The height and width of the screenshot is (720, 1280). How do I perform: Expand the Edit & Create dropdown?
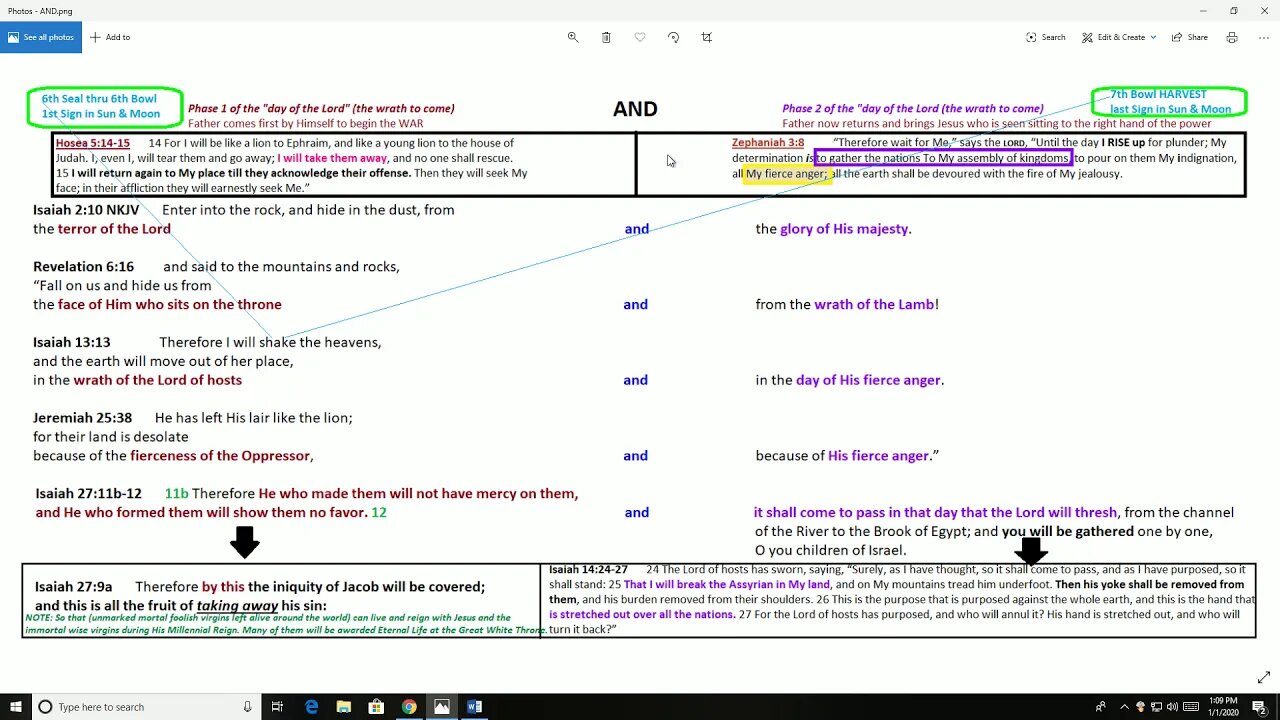pyautogui.click(x=1118, y=37)
